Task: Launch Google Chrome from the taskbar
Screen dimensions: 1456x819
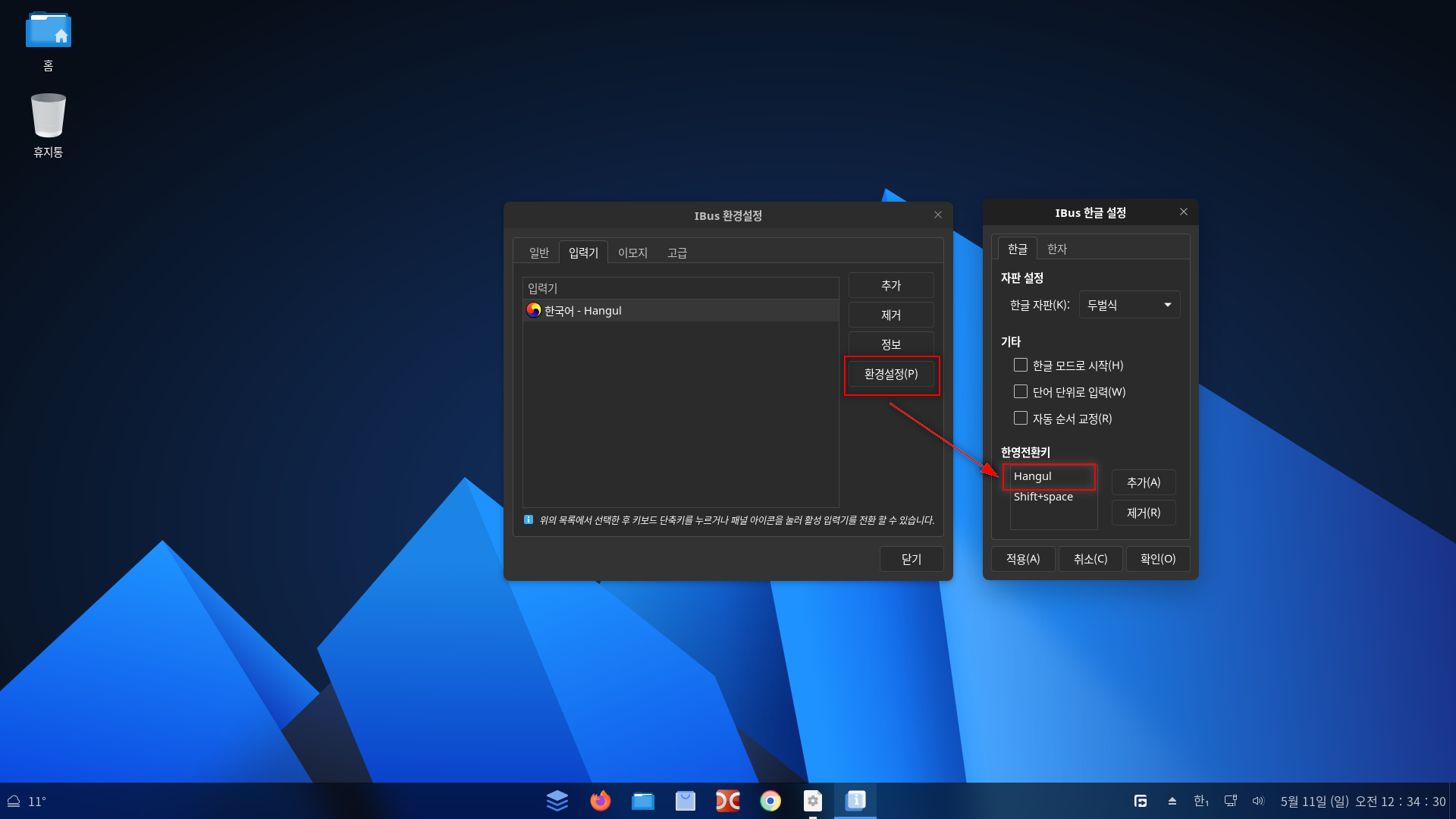Action: (x=770, y=801)
